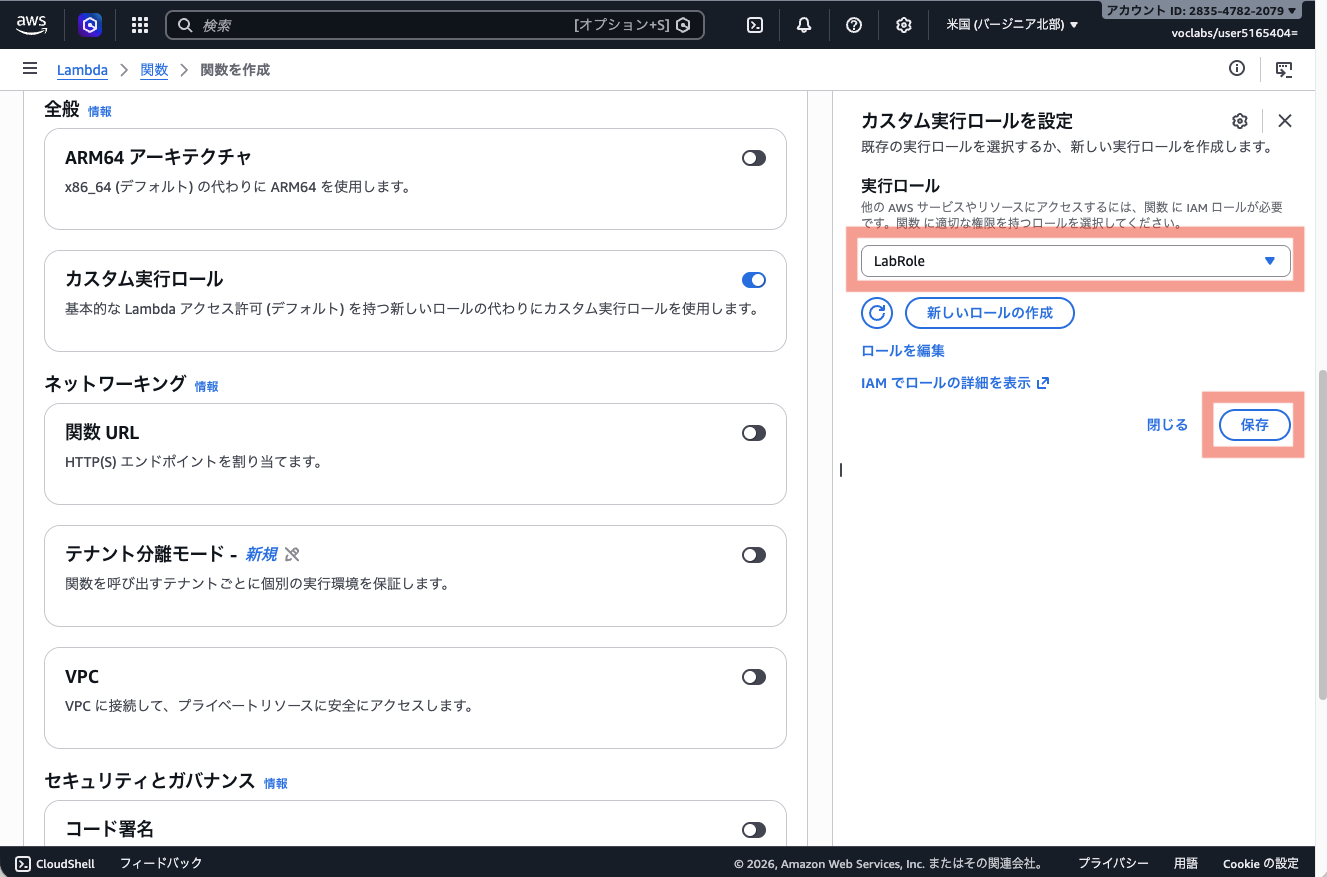
Task: Open the 用語 footer link
Action: coord(1186,863)
